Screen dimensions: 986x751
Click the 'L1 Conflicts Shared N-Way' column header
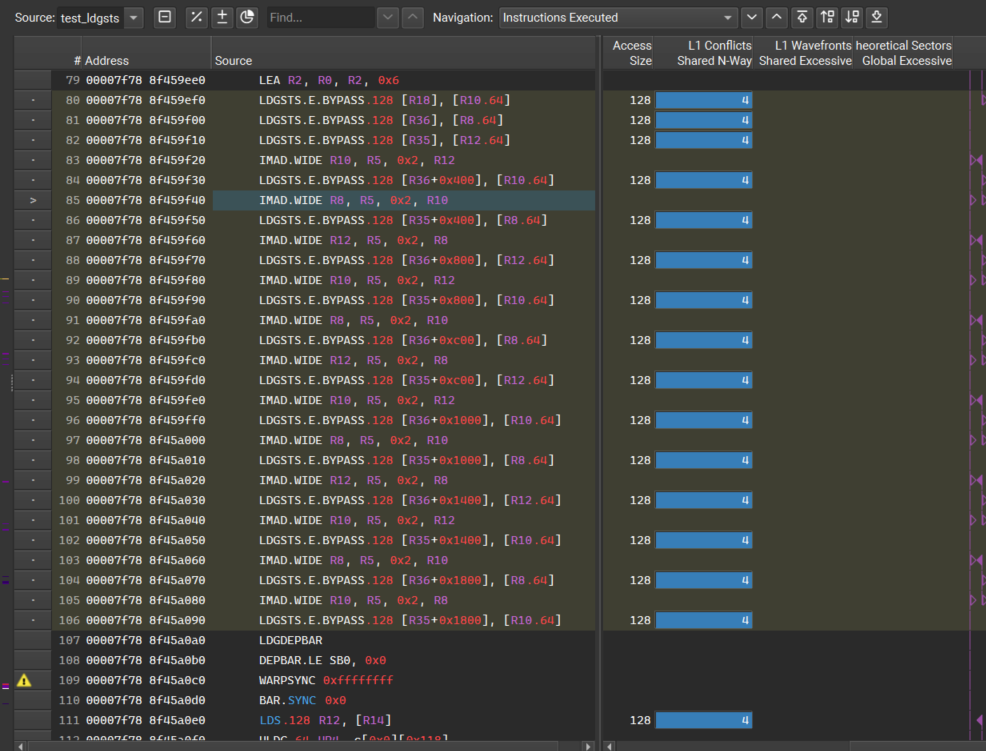point(705,53)
